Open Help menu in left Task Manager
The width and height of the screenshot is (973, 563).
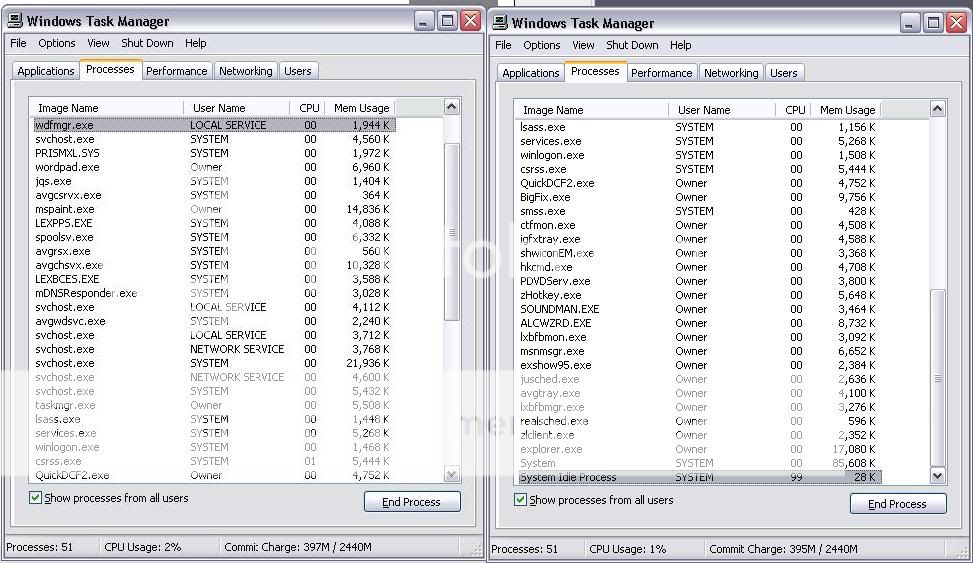click(x=195, y=43)
